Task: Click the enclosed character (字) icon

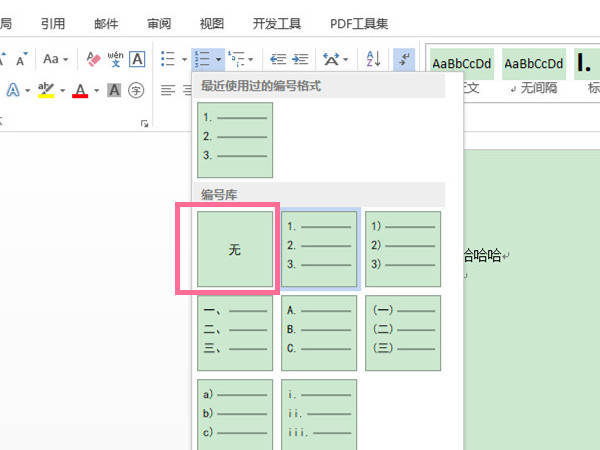Action: [137, 90]
